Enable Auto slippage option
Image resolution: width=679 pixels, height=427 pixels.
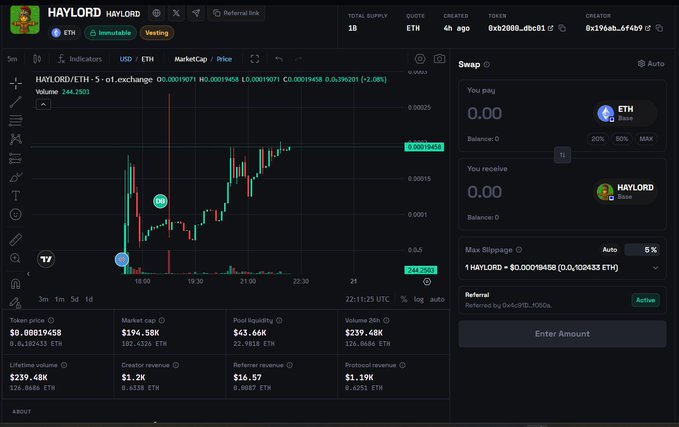tap(609, 249)
